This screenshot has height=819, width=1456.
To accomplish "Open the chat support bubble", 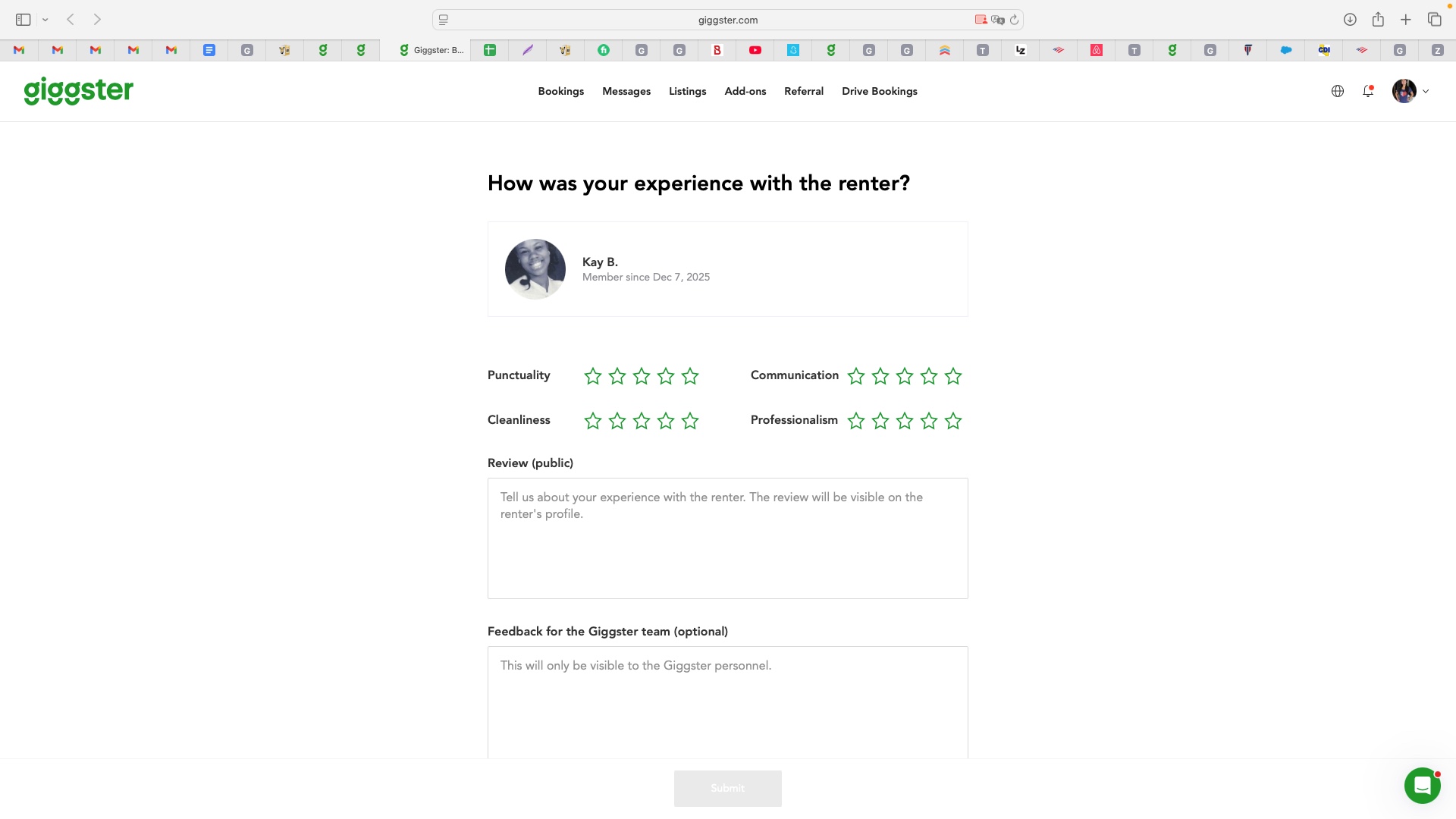I will click(1422, 786).
